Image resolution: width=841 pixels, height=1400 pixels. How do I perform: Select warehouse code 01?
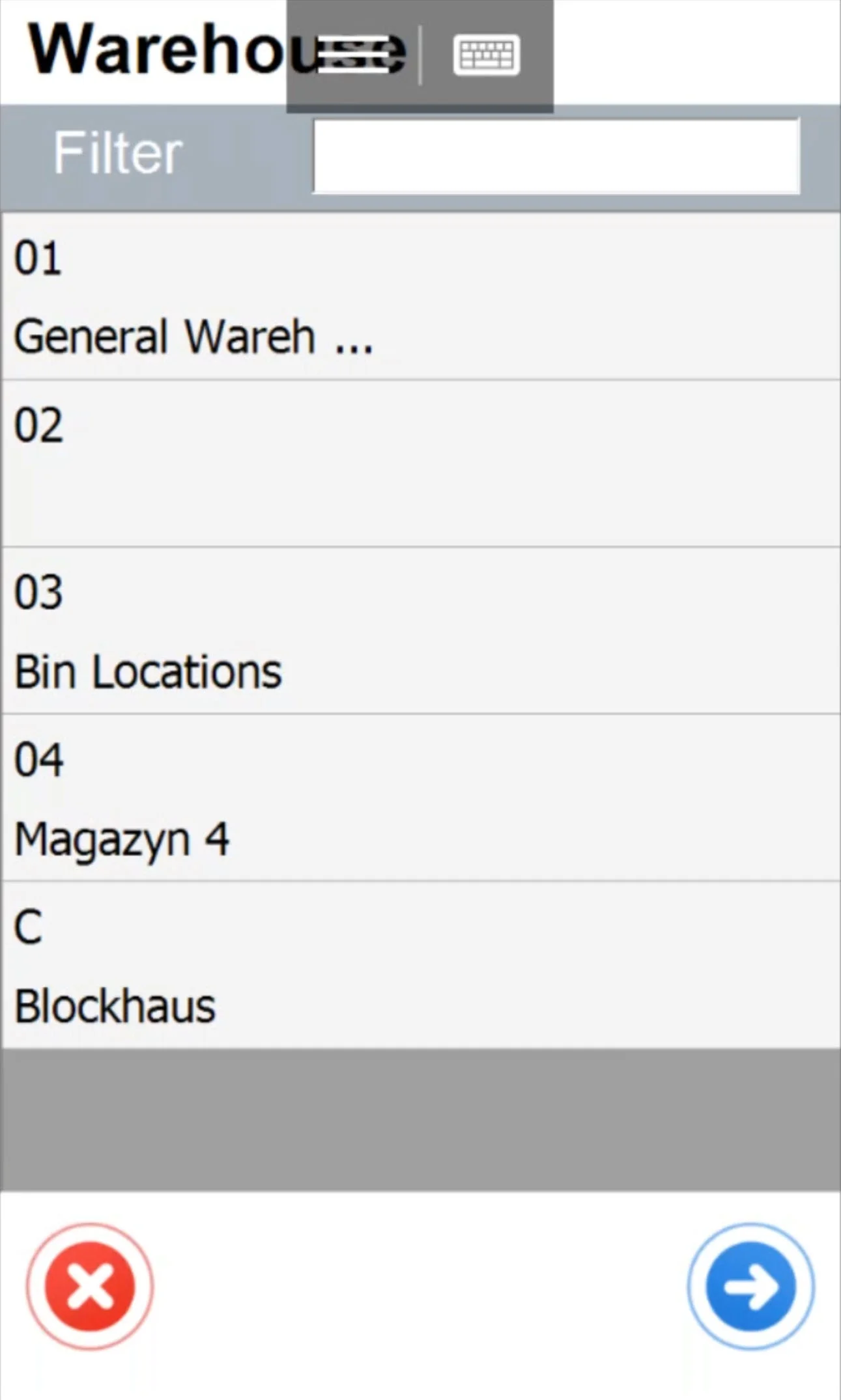[38, 258]
